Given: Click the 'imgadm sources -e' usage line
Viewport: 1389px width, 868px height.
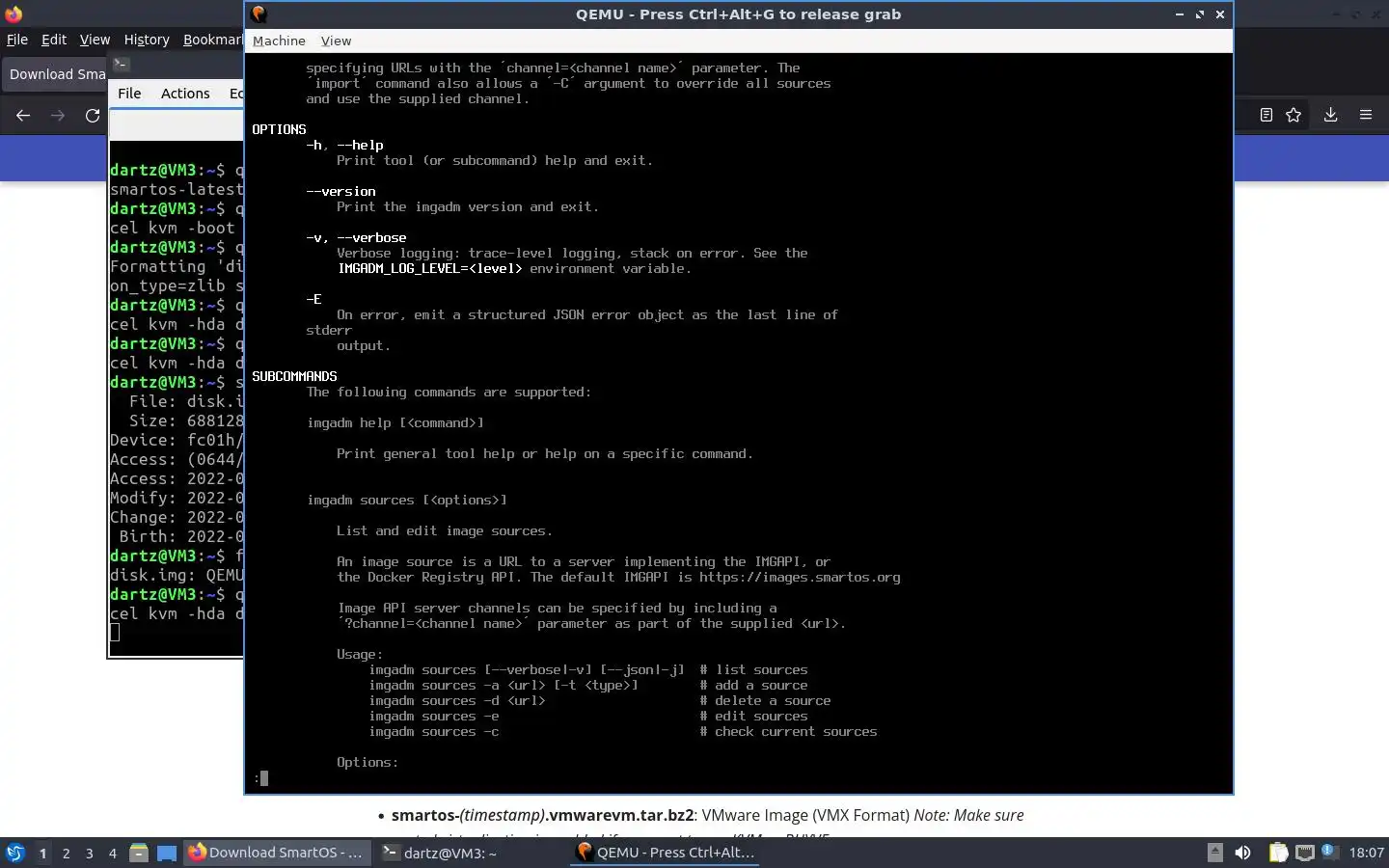Looking at the screenshot, I should [x=433, y=716].
